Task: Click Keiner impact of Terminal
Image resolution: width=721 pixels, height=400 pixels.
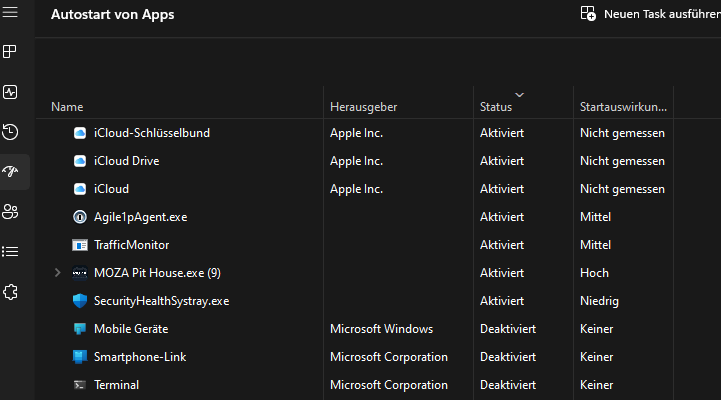Action: 596,385
